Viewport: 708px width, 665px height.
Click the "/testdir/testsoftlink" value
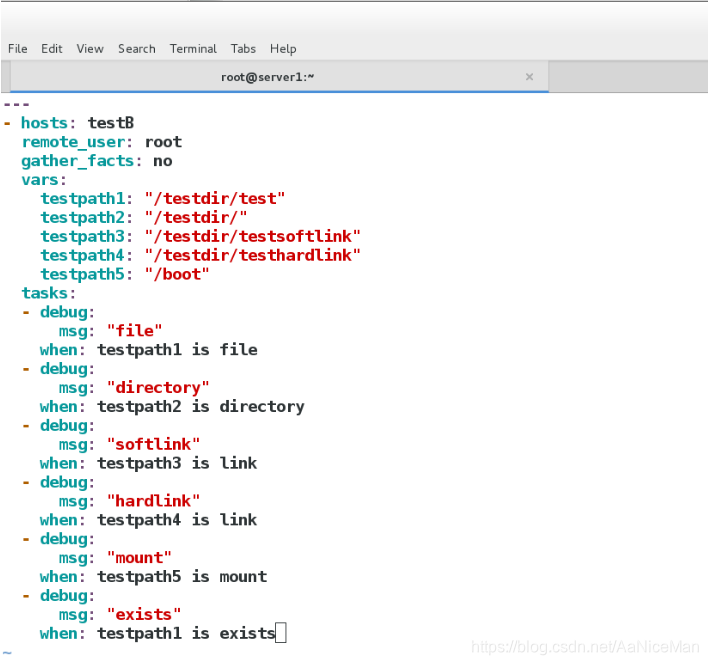point(252,237)
